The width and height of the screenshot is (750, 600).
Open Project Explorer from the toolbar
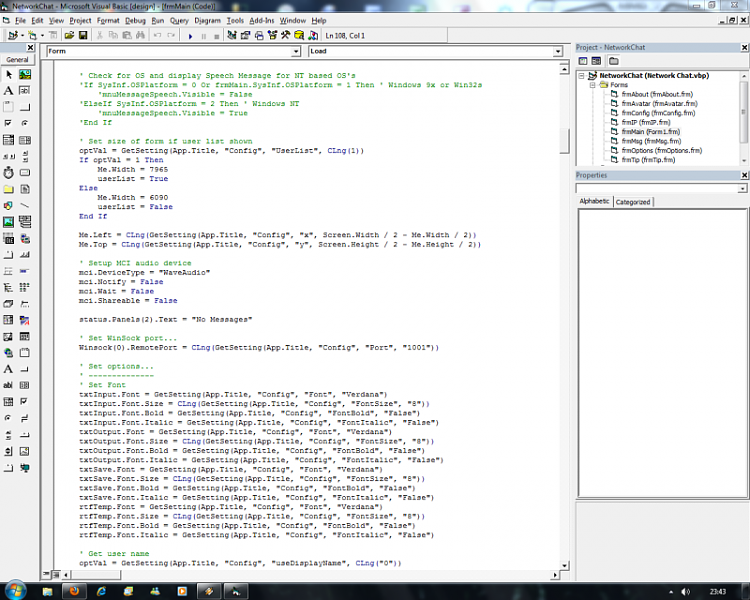(x=232, y=35)
